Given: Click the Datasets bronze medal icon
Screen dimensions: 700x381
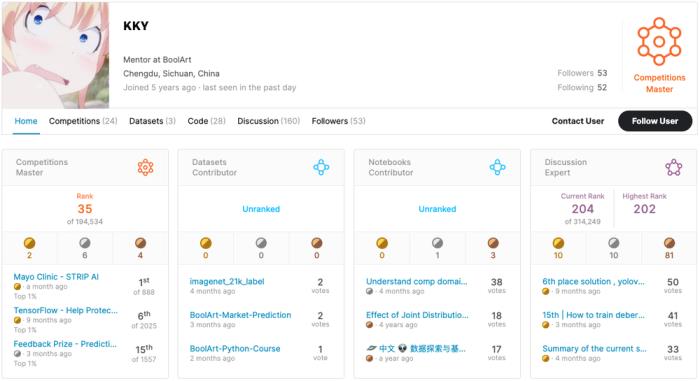Looking at the screenshot, I should [317, 243].
